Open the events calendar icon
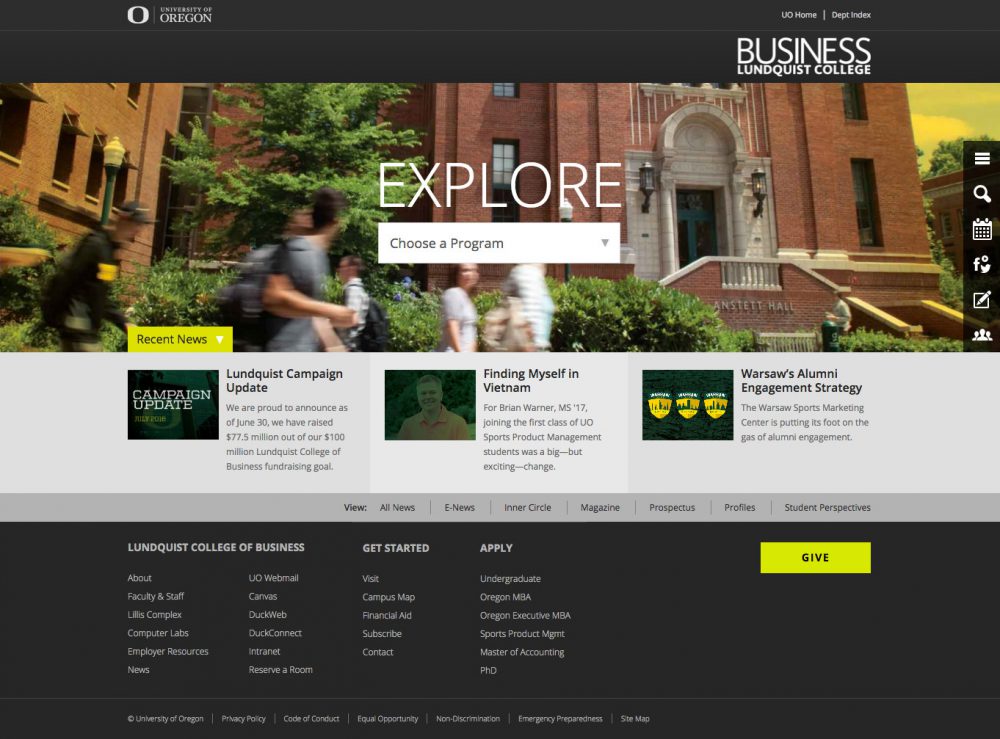The image size is (1000, 739). 981,229
